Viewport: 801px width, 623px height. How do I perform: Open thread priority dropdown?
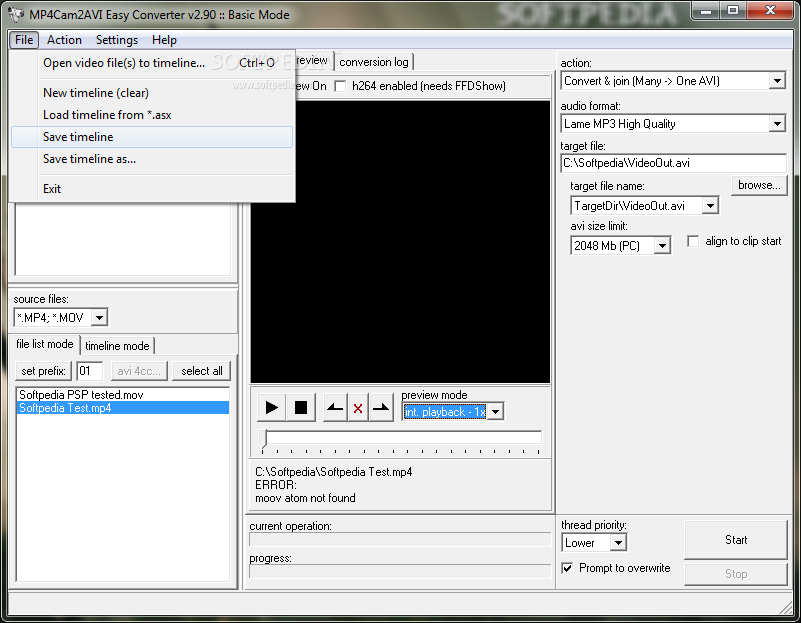click(x=618, y=543)
